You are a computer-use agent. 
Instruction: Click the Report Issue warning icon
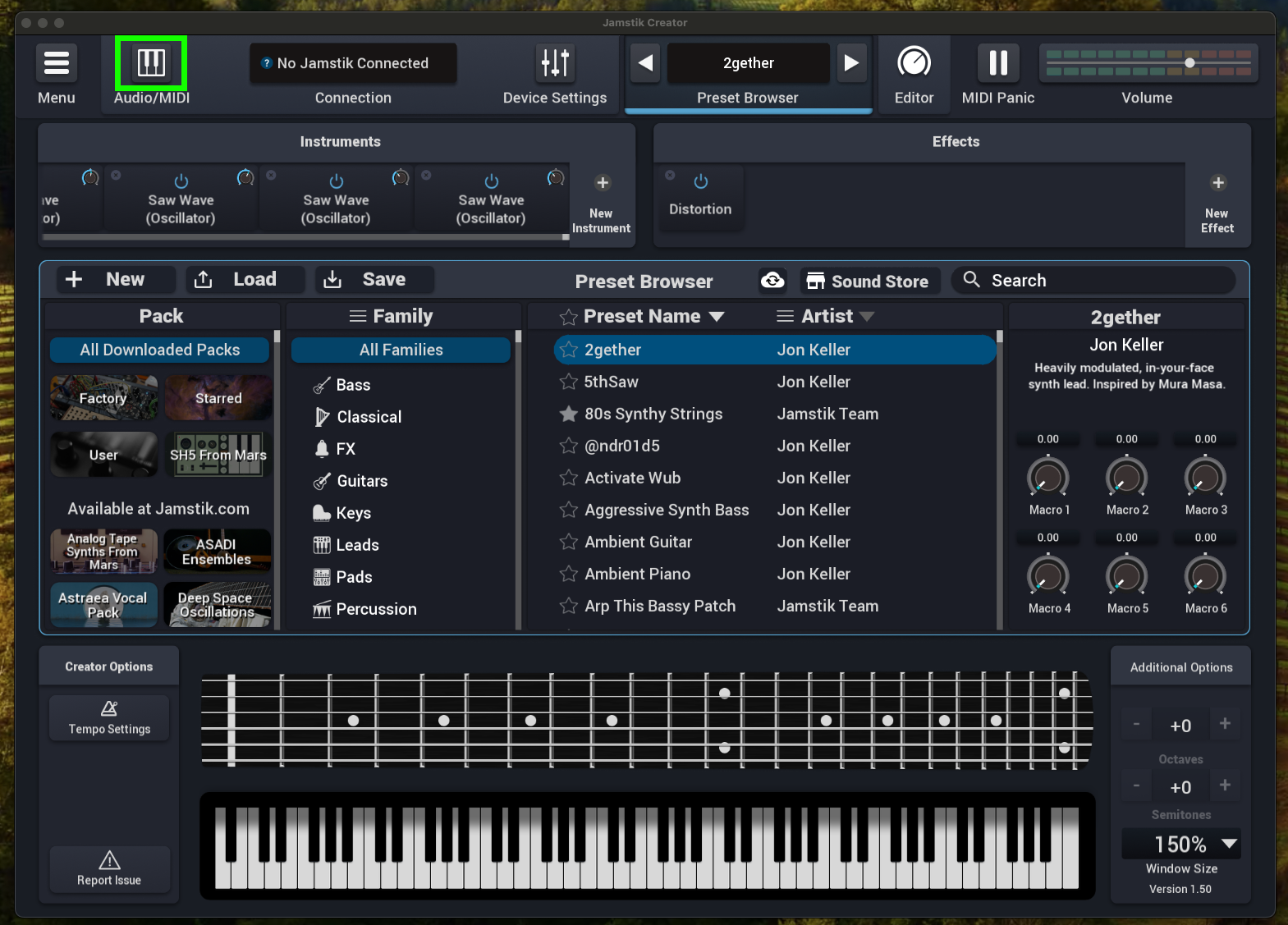click(109, 859)
